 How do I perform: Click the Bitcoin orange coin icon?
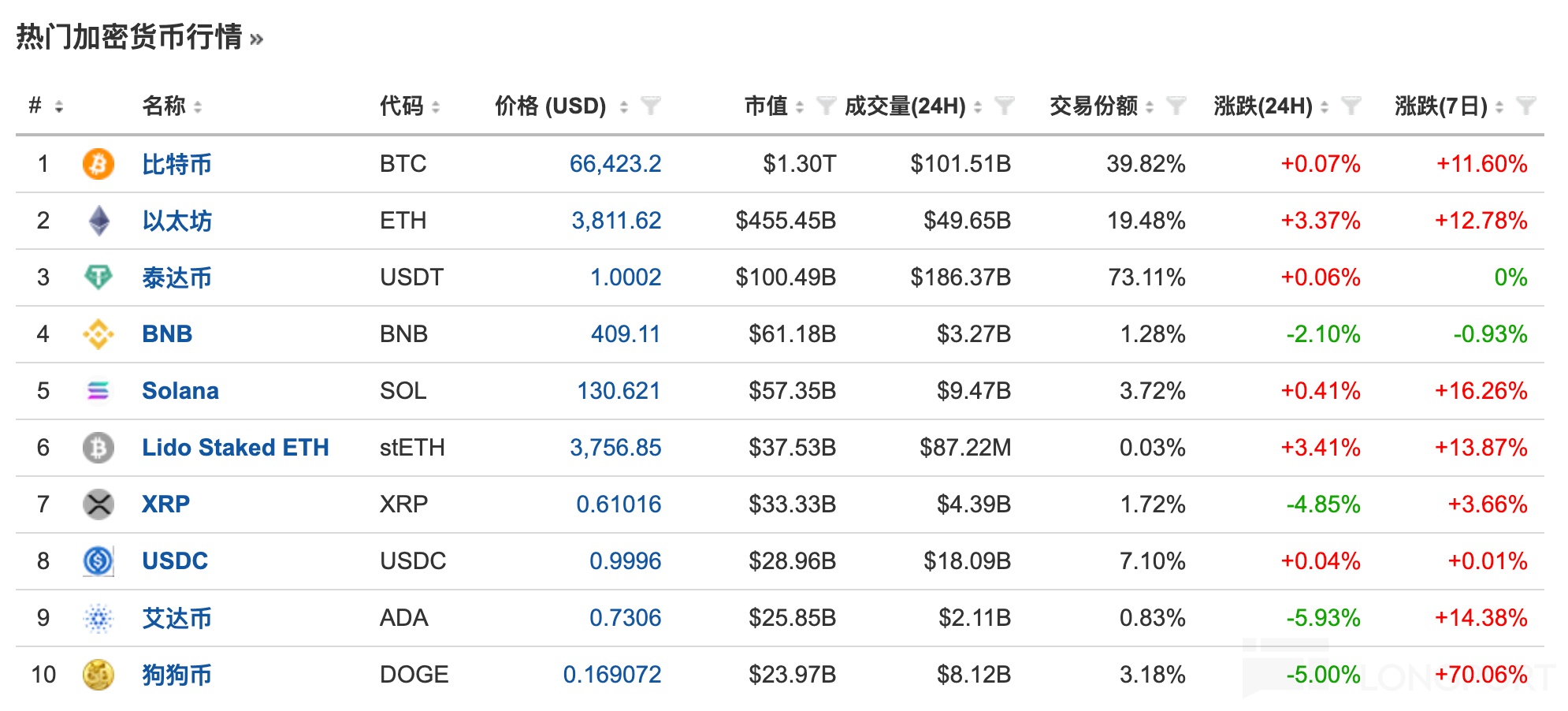point(98,164)
